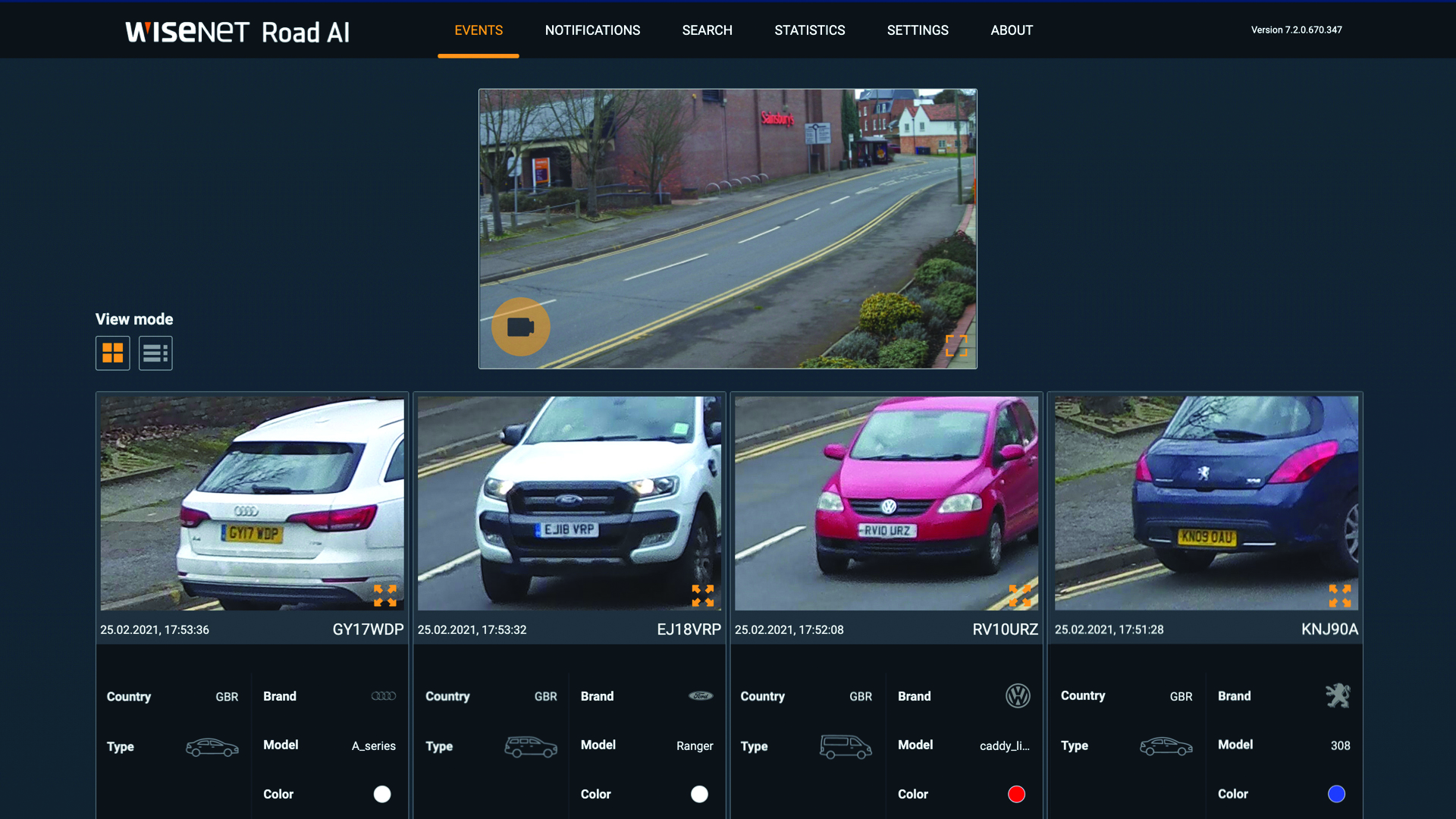Switch to grid view mode
Screen dimensions: 1456x819
coord(112,353)
